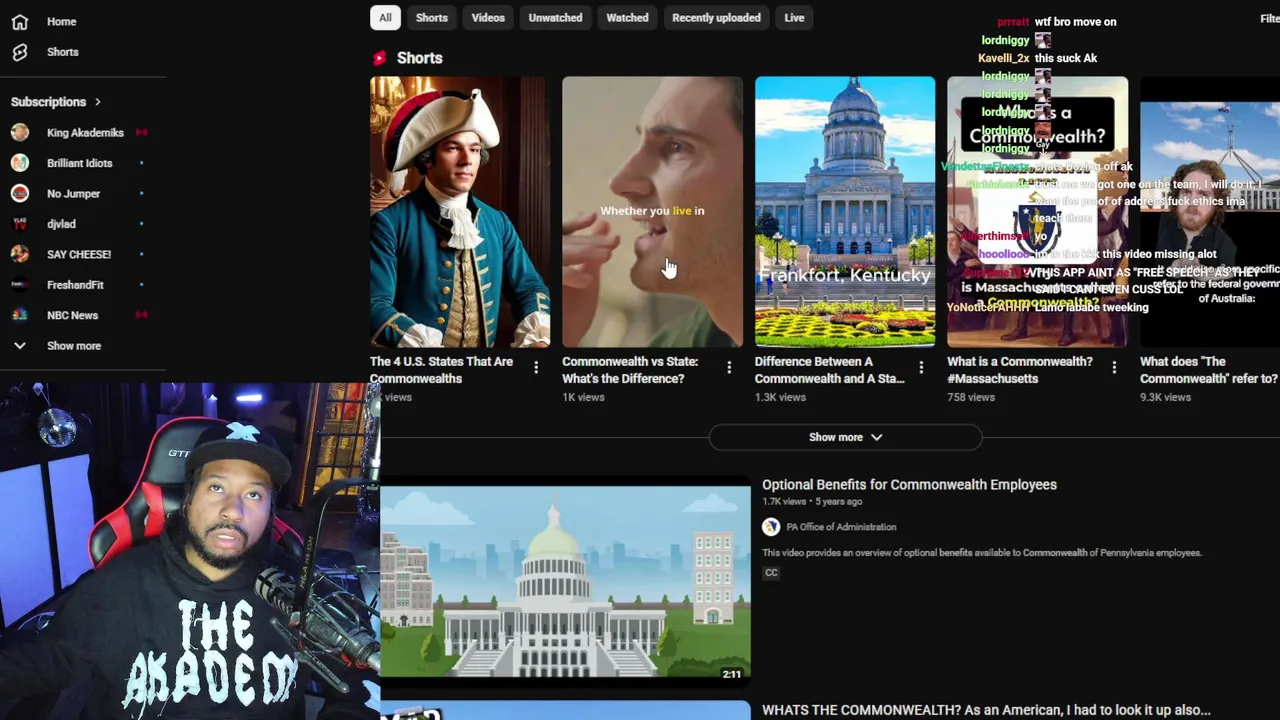Select the Shorts filter chip
The height and width of the screenshot is (720, 1280).
[x=432, y=17]
